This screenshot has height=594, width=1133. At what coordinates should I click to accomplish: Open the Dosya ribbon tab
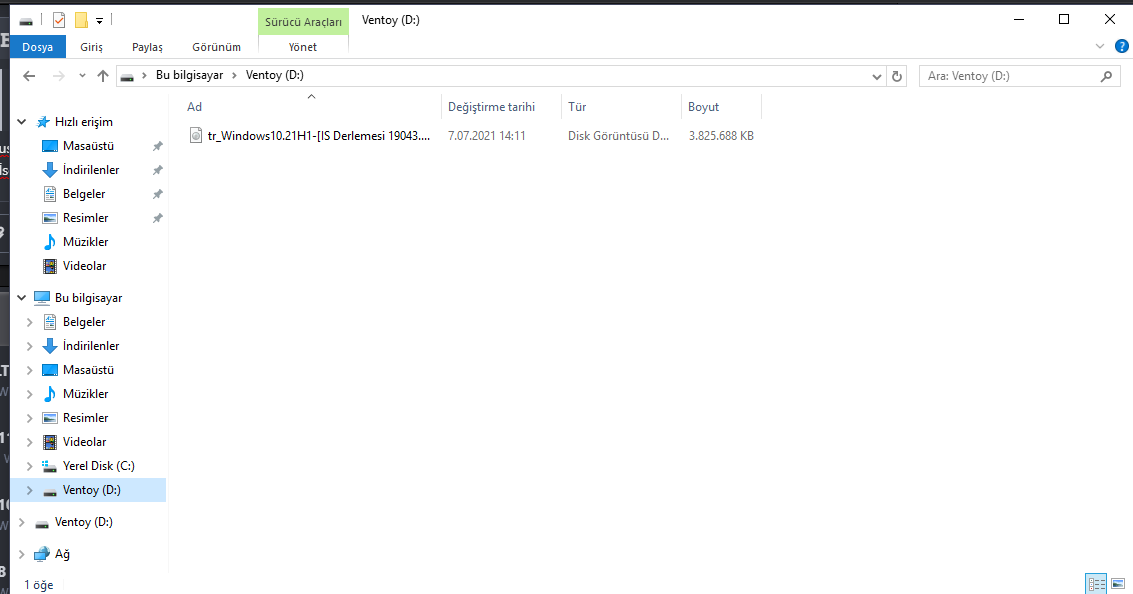coord(38,47)
